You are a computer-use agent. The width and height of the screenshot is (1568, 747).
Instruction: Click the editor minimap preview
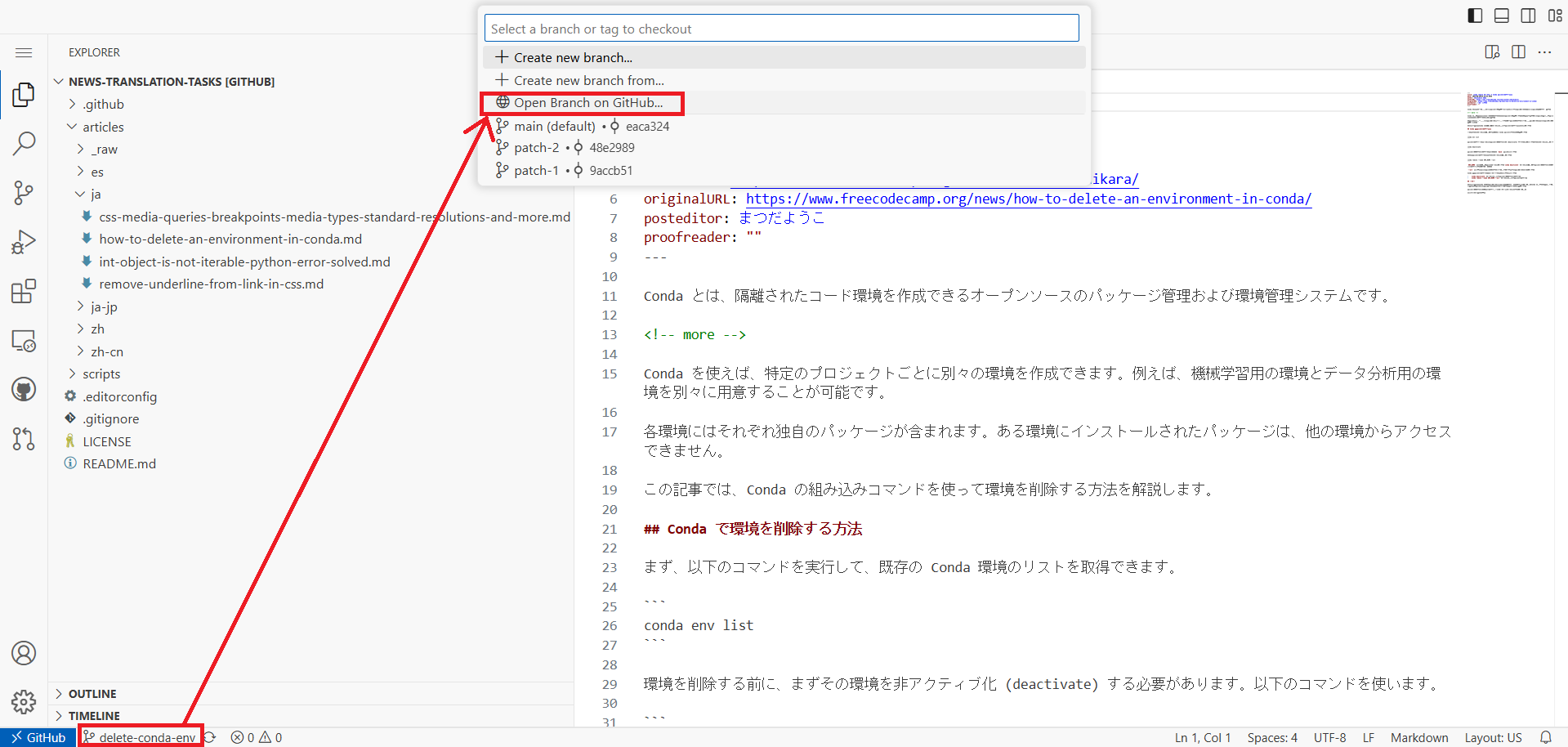[1509, 144]
